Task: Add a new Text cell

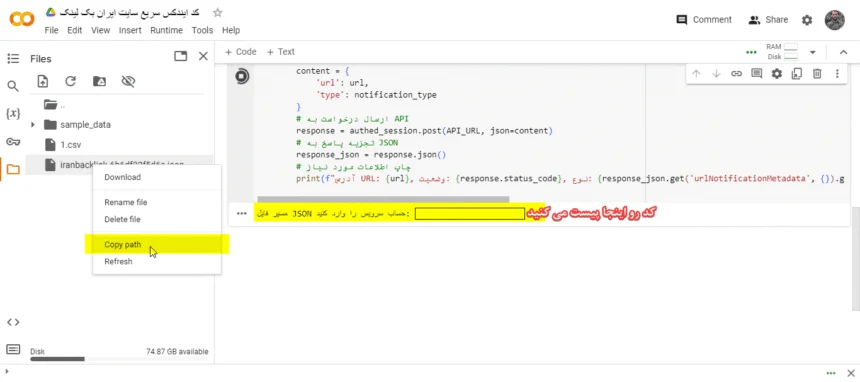Action: point(280,52)
